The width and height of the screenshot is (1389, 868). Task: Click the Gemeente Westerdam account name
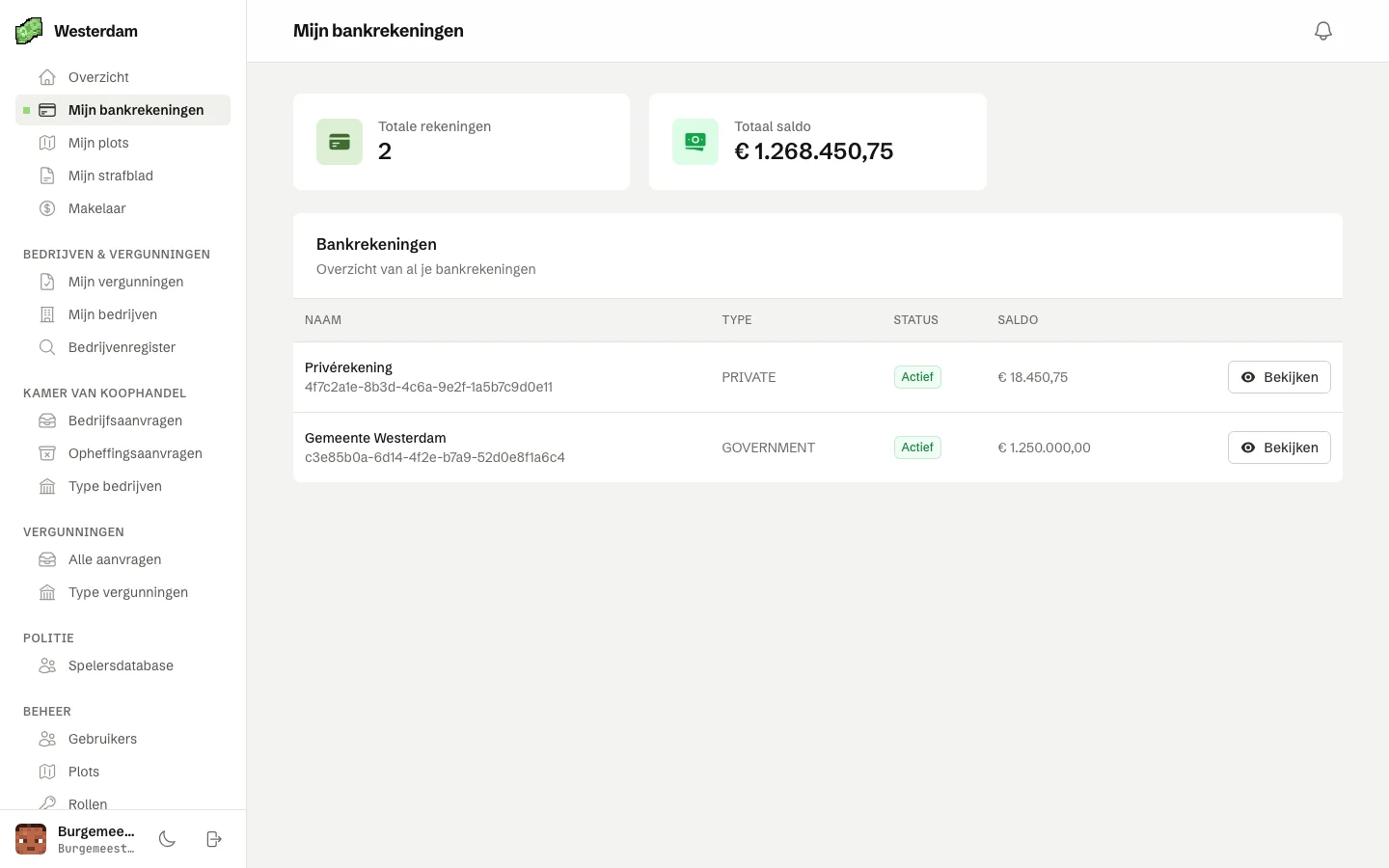pyautogui.click(x=375, y=438)
